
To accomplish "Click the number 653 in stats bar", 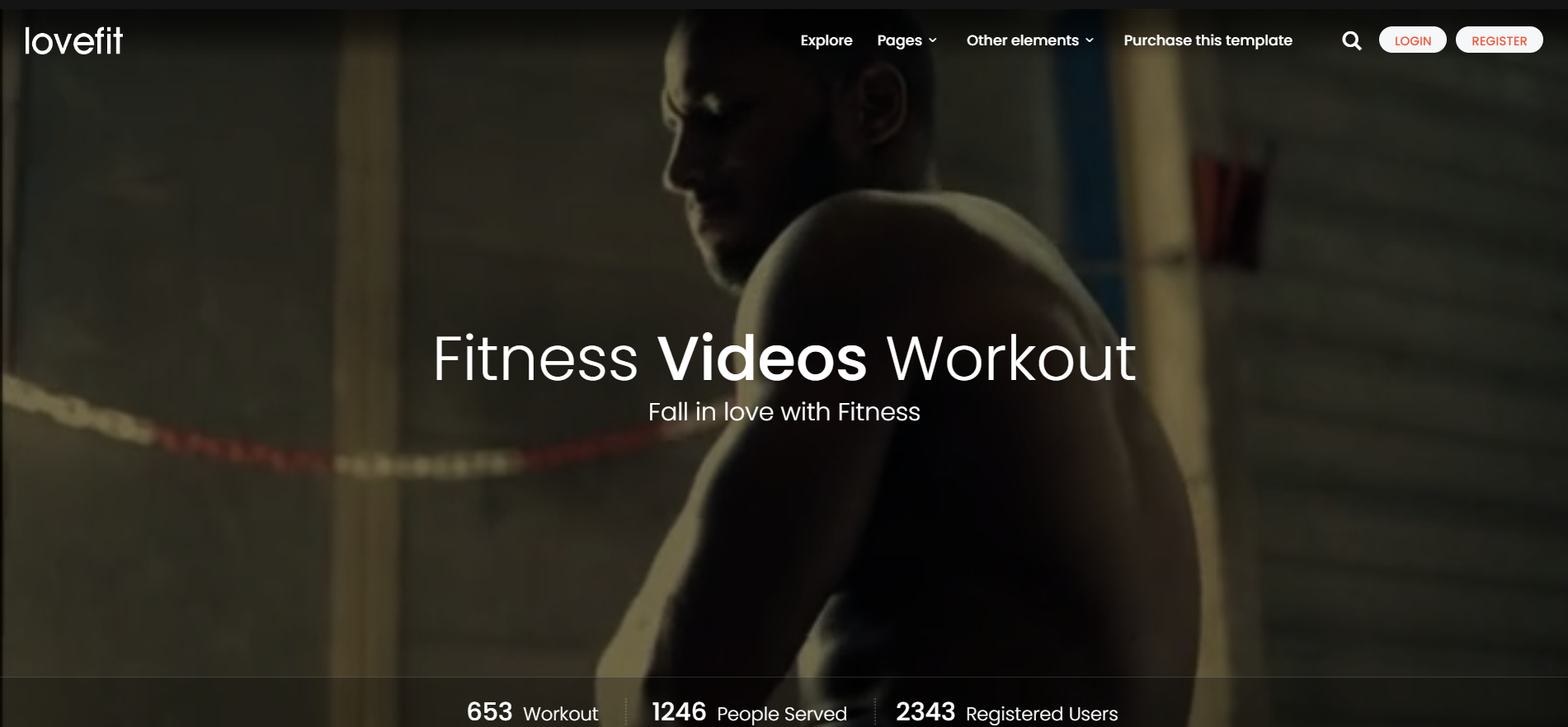I will click(489, 711).
